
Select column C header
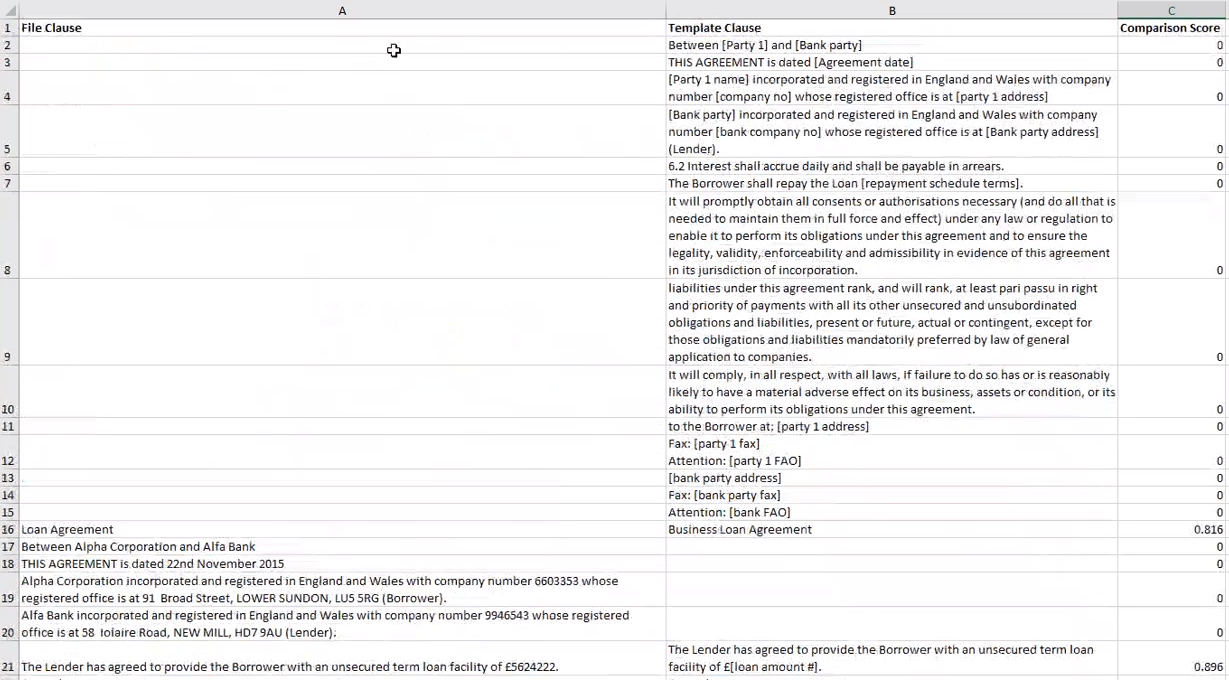click(x=1172, y=10)
